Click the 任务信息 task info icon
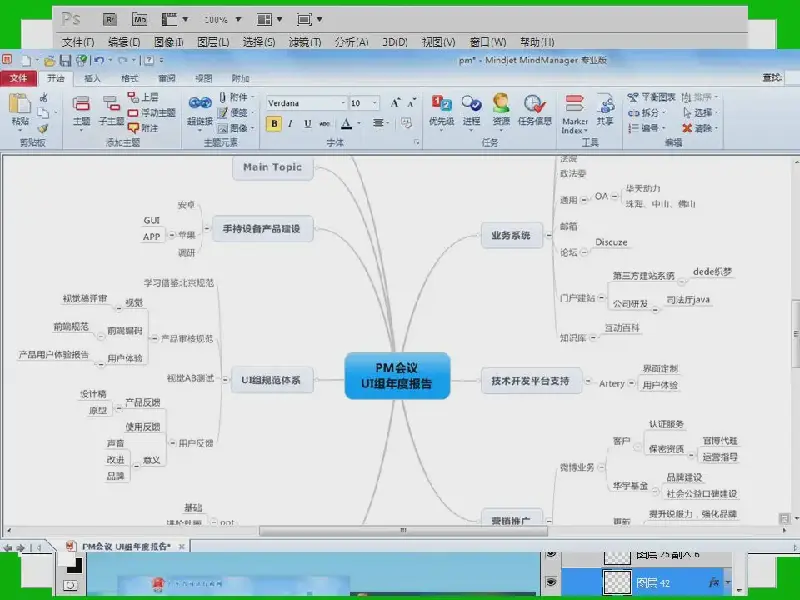This screenshot has width=800, height=600. 535,104
